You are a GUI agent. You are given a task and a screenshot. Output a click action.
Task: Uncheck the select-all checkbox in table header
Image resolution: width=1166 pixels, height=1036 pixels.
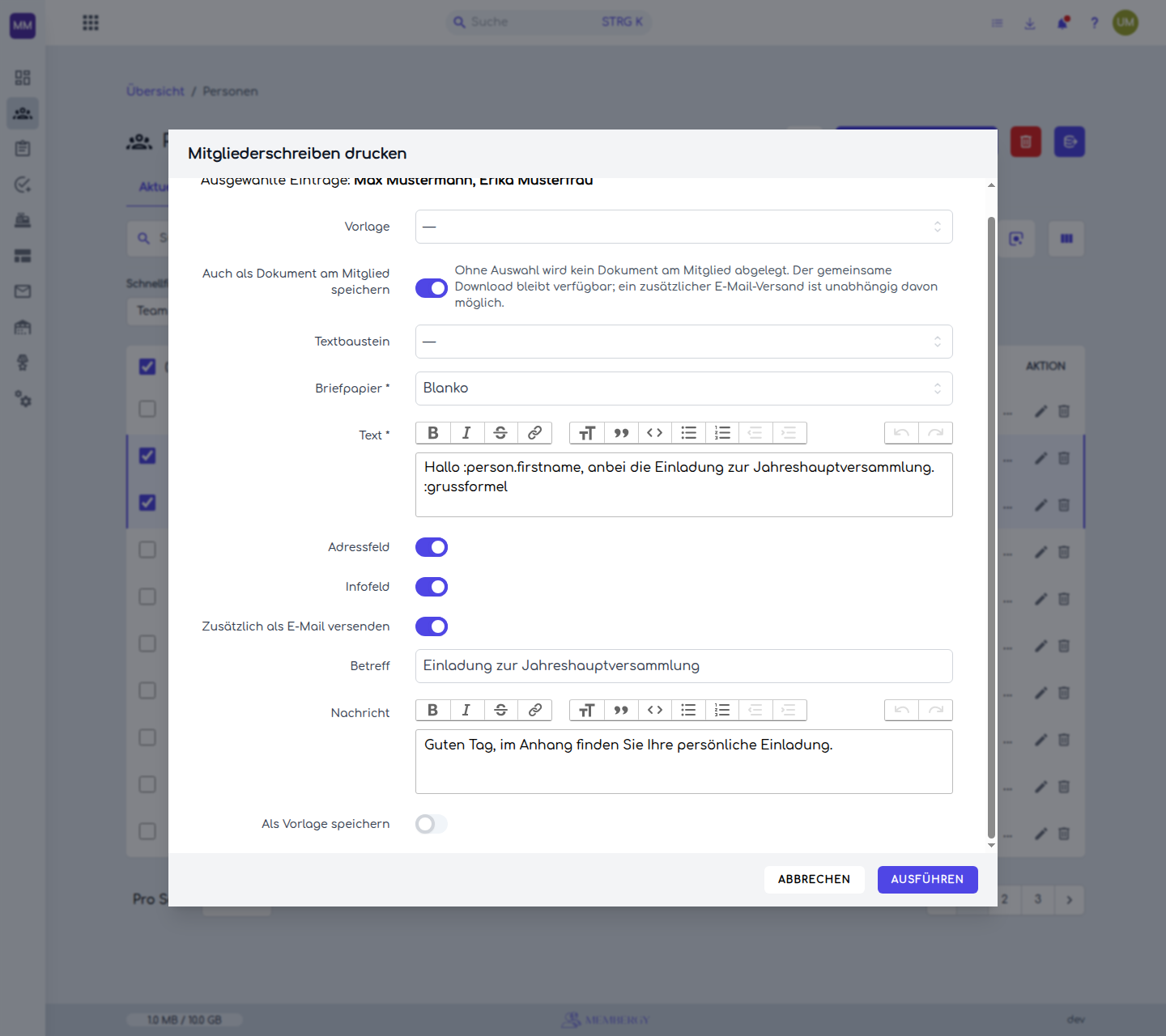(147, 367)
